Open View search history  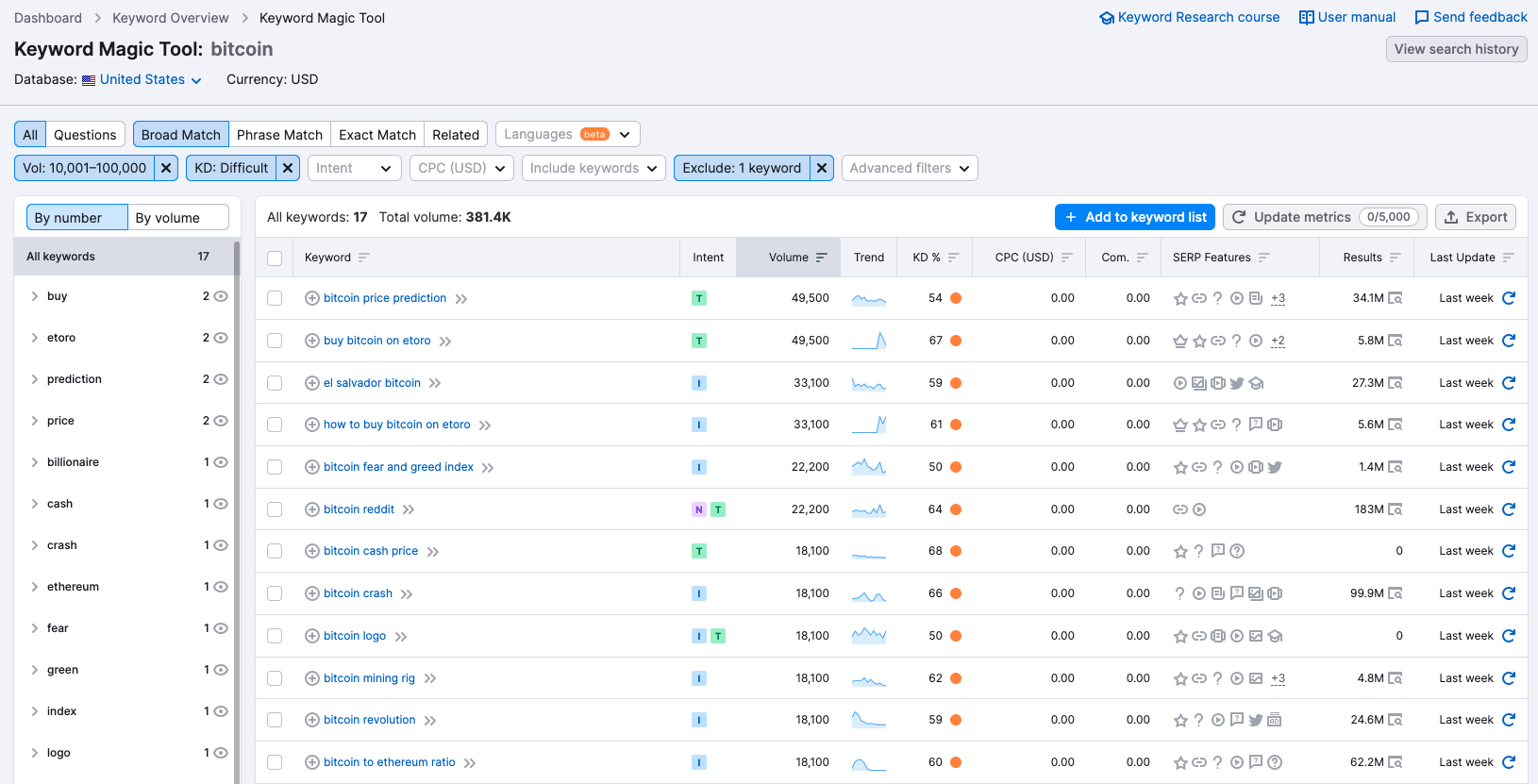1456,49
